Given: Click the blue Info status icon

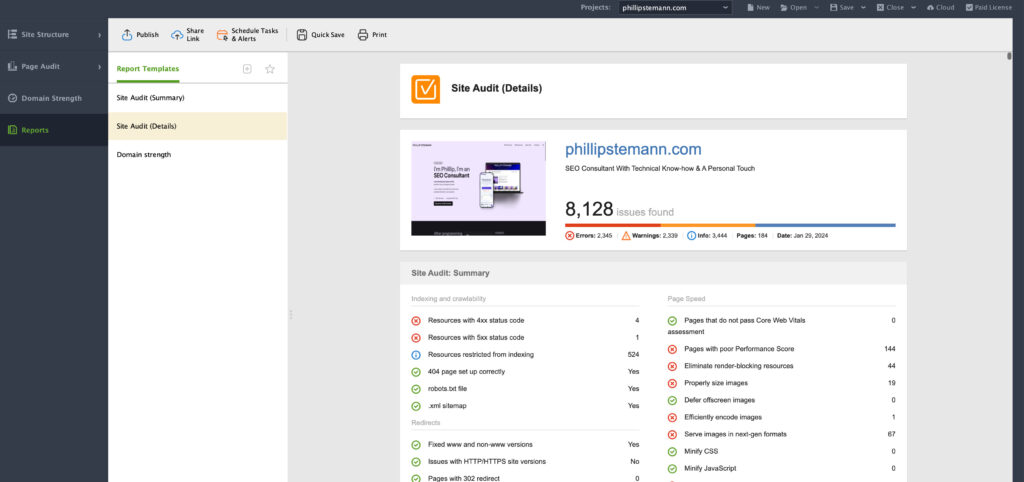Looking at the screenshot, I should click(691, 236).
